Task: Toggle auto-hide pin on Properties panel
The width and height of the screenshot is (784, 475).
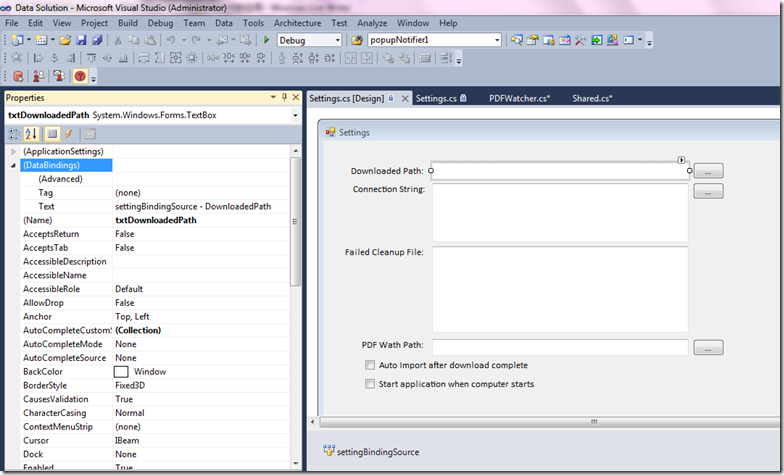Action: point(284,97)
